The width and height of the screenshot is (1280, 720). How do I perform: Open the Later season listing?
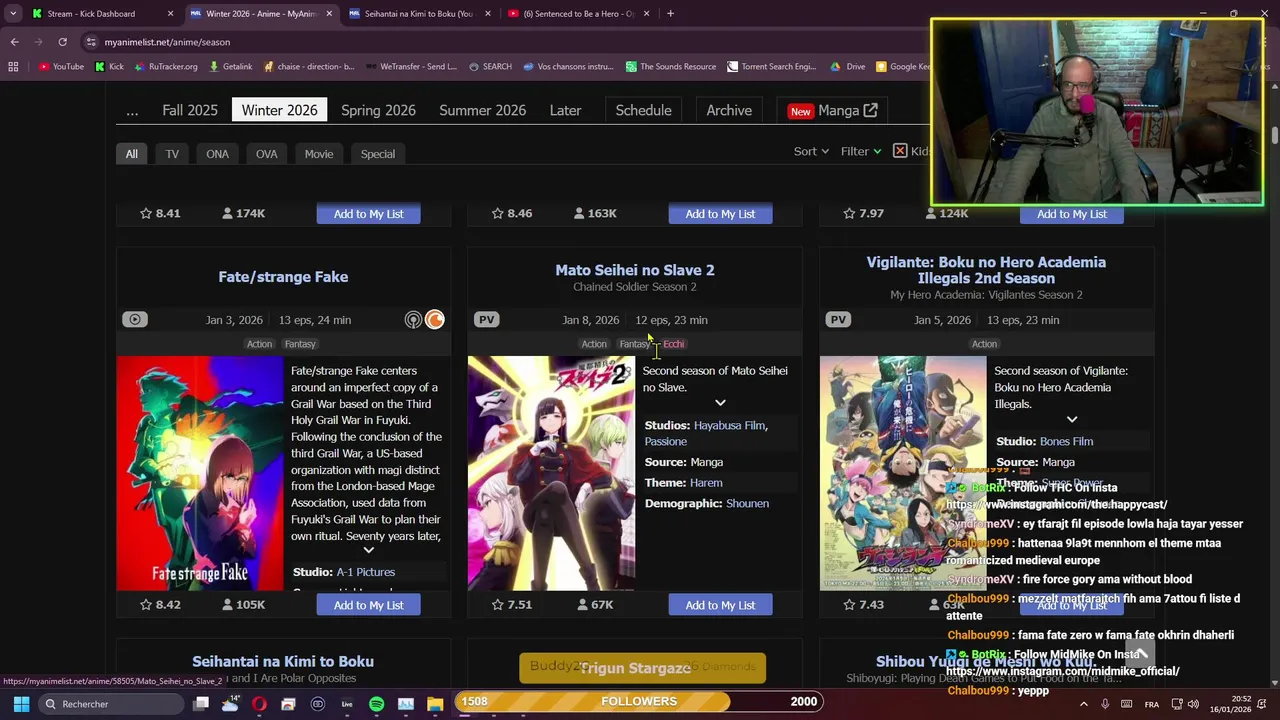(x=565, y=110)
